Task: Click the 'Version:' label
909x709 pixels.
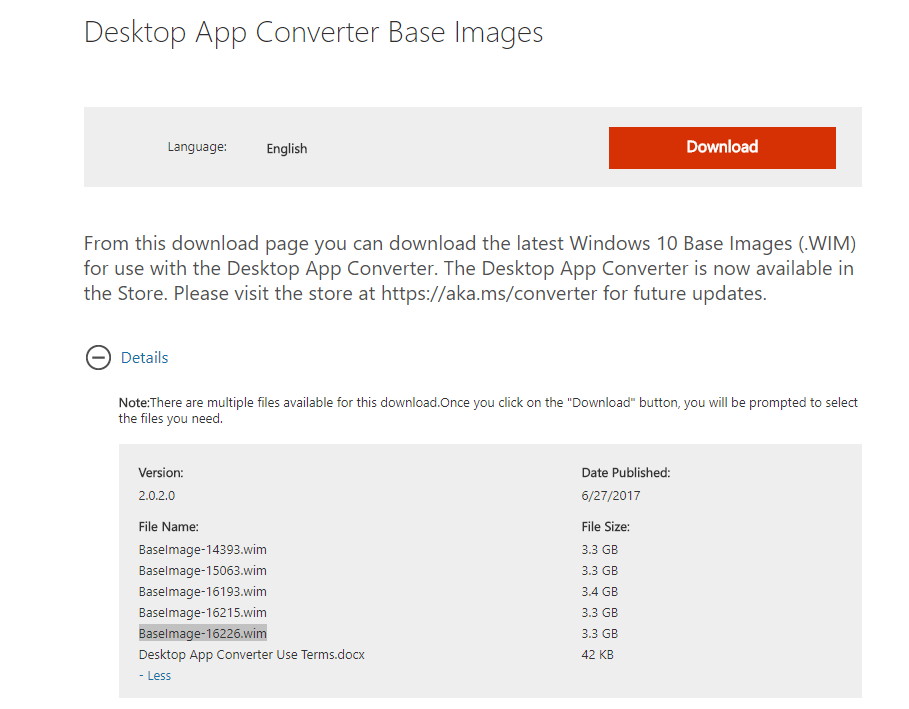Action: (x=161, y=472)
